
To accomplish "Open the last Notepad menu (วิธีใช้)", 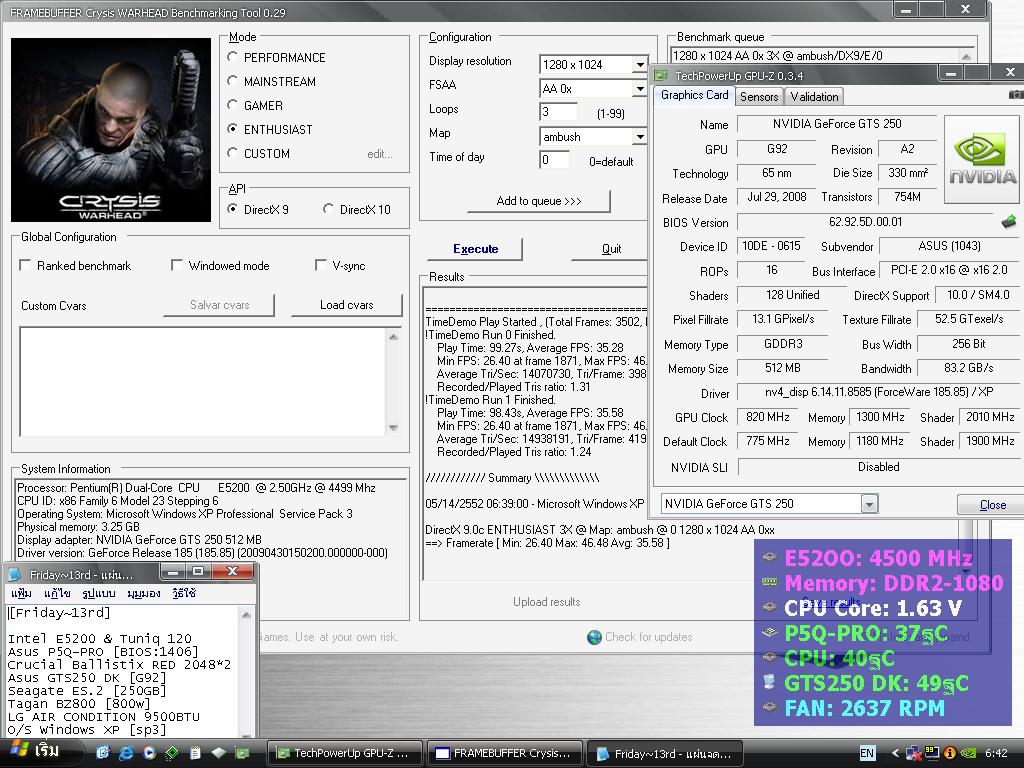I will click(x=184, y=593).
